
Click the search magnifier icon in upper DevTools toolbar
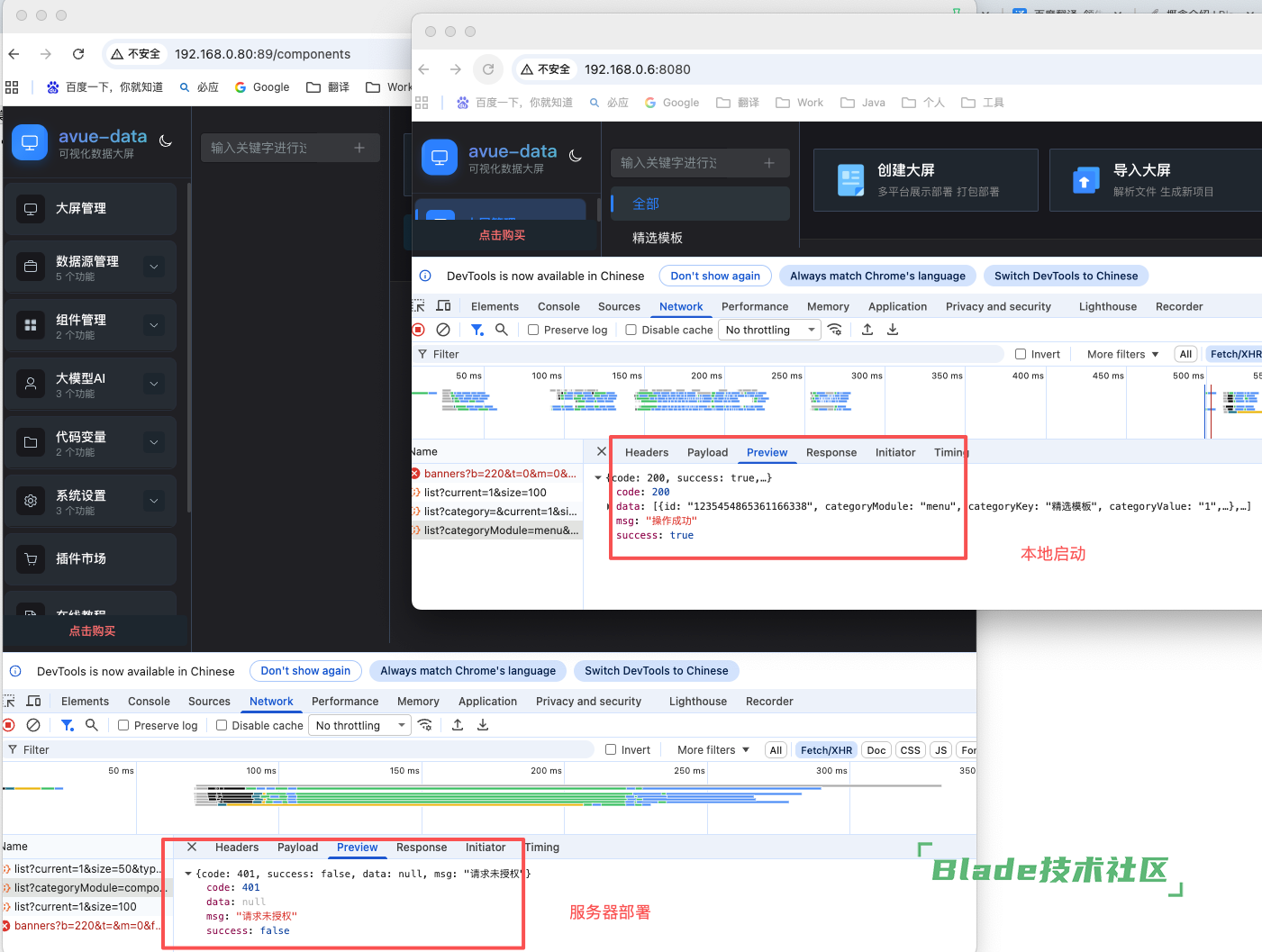[x=502, y=330]
